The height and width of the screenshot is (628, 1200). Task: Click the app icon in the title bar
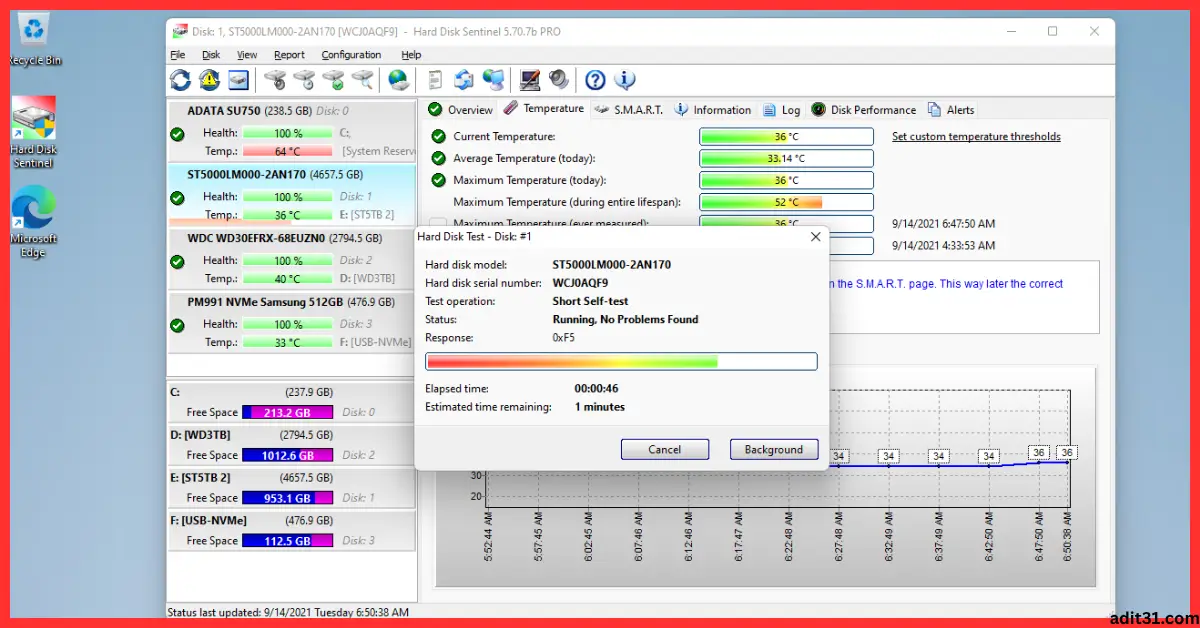[x=180, y=32]
